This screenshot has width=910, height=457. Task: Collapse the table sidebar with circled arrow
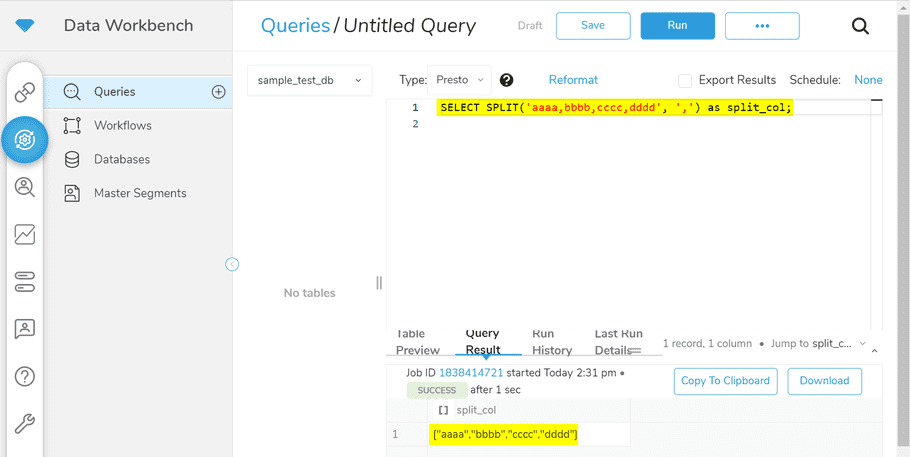pyautogui.click(x=232, y=264)
